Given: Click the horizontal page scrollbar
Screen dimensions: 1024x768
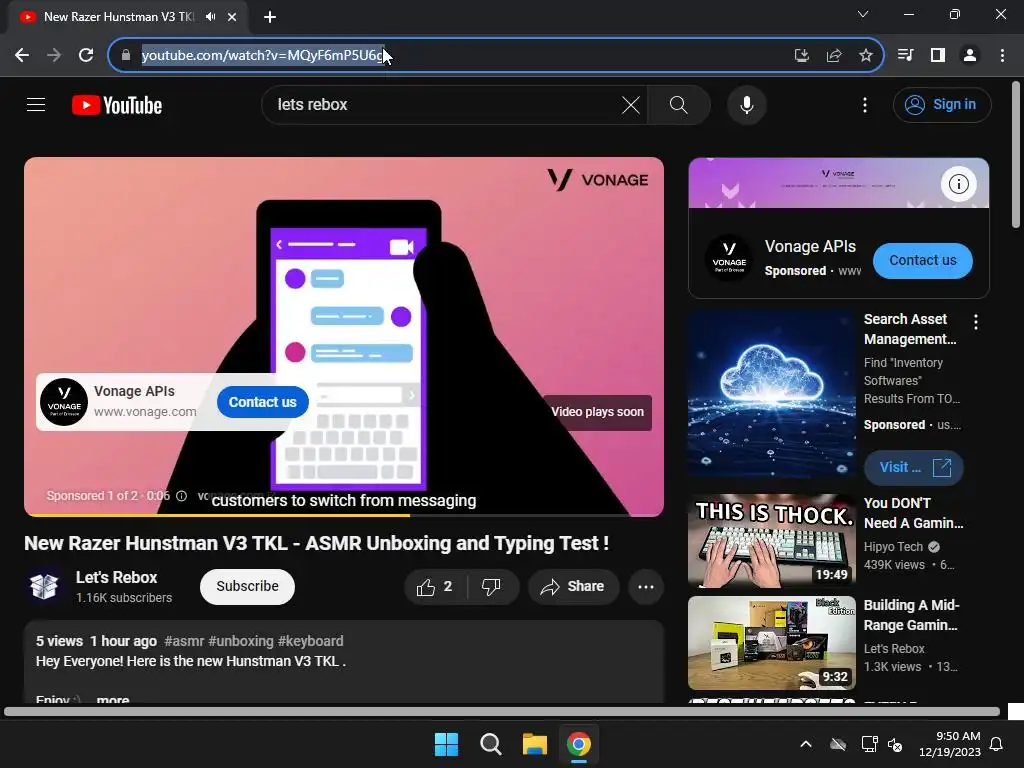Looking at the screenshot, I should pyautogui.click(x=502, y=712).
